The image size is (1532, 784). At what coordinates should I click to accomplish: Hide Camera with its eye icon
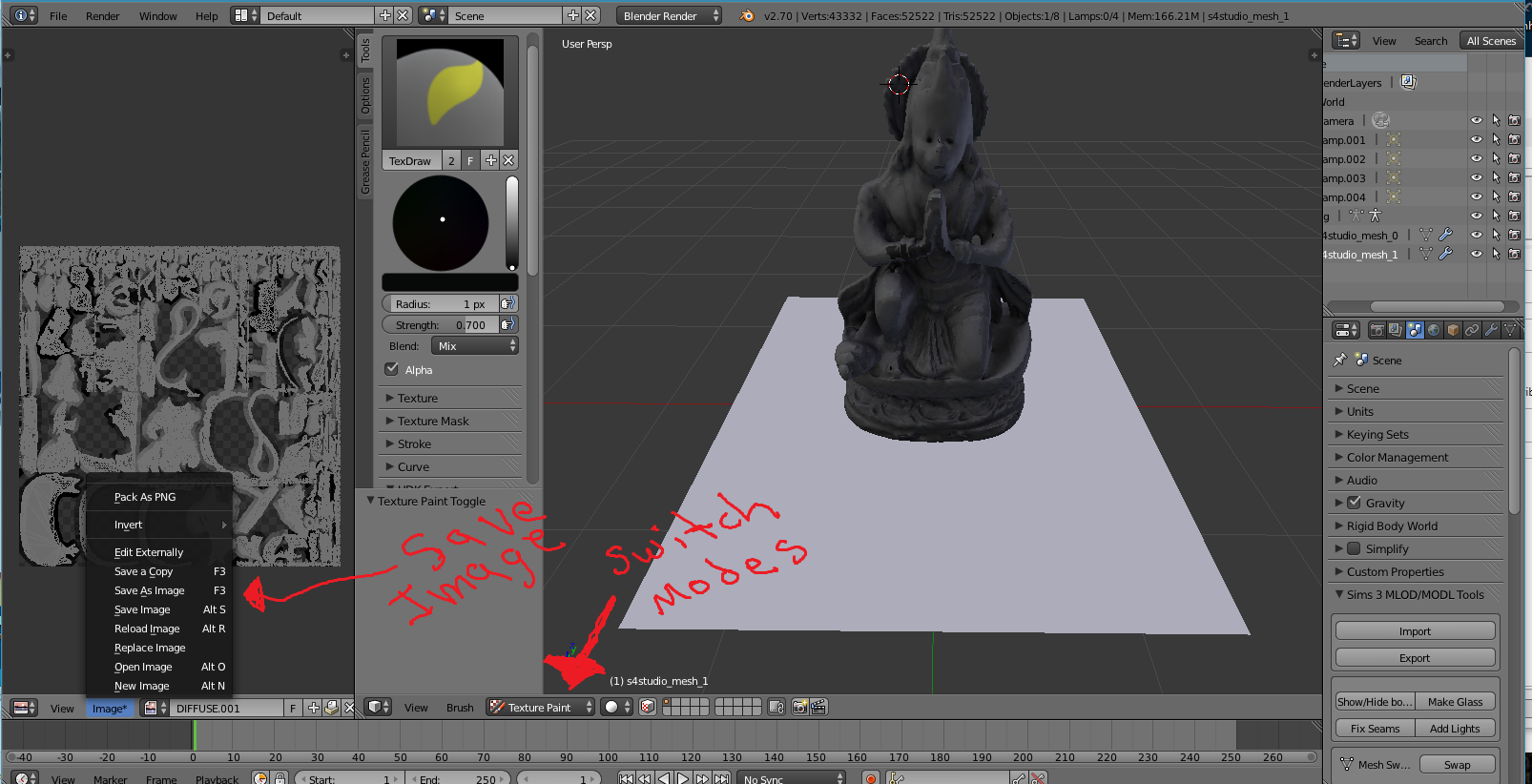(x=1477, y=120)
